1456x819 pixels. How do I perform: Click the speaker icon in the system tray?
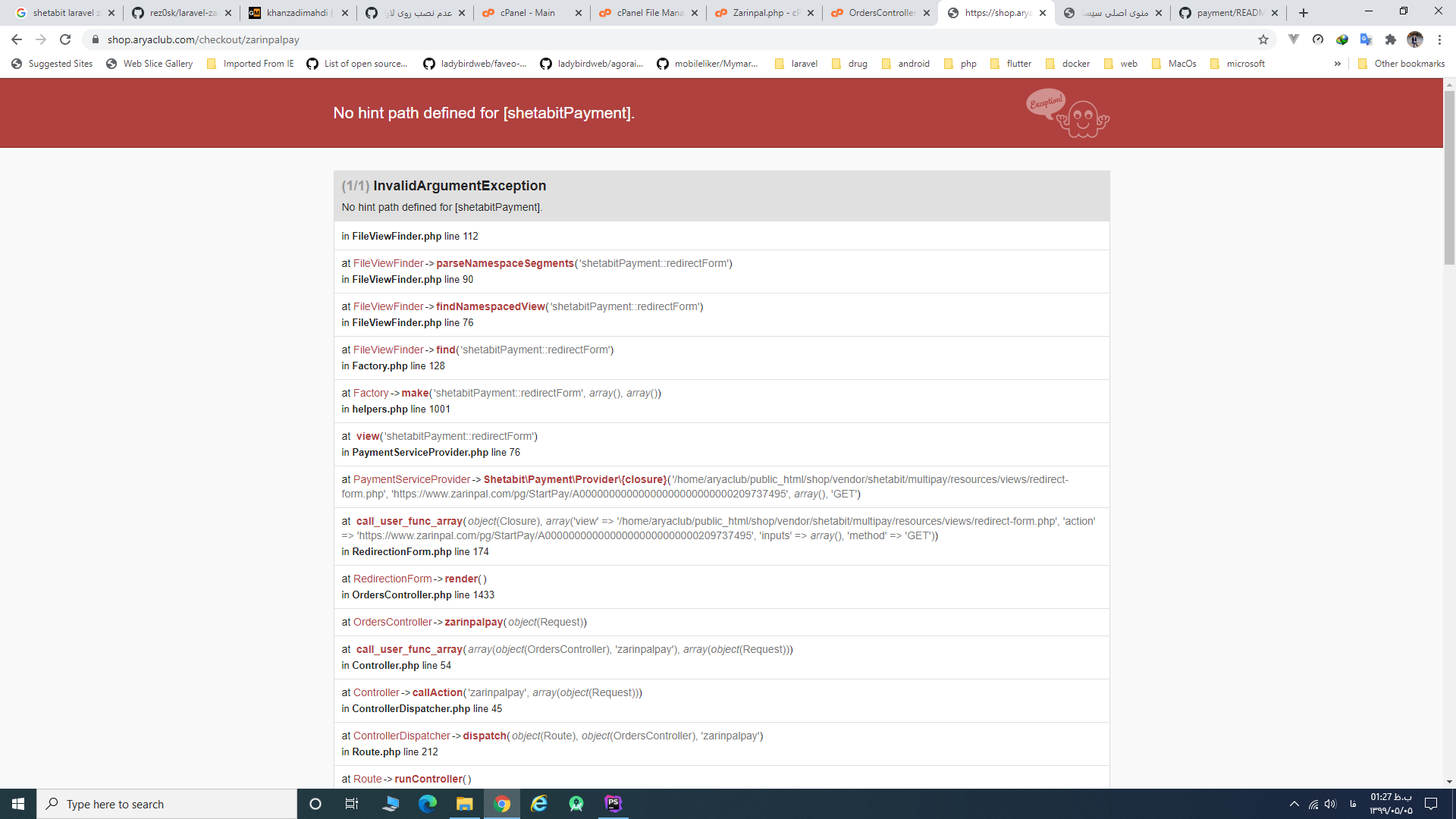coord(1332,804)
